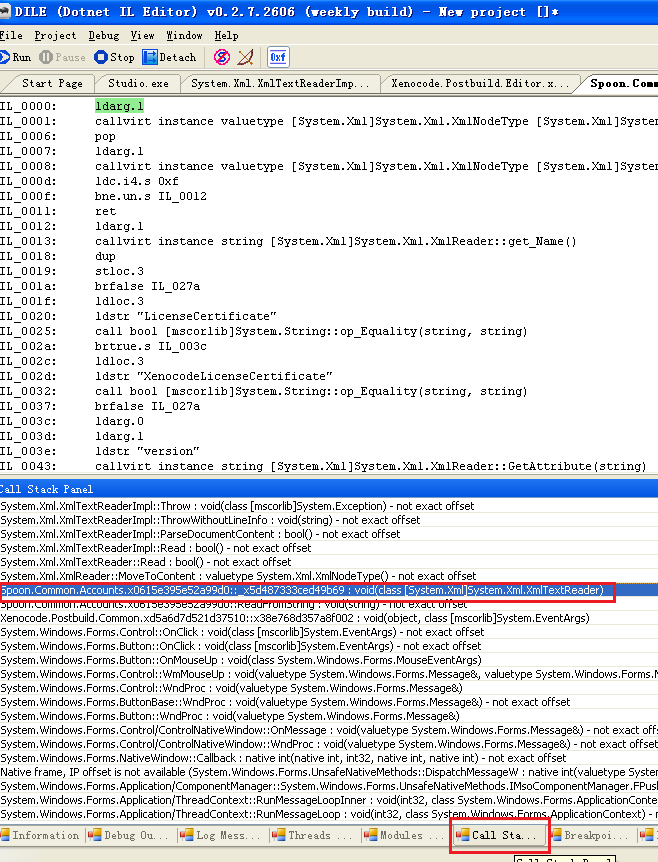Open the Project menu
The image size is (658, 862).
point(55,35)
